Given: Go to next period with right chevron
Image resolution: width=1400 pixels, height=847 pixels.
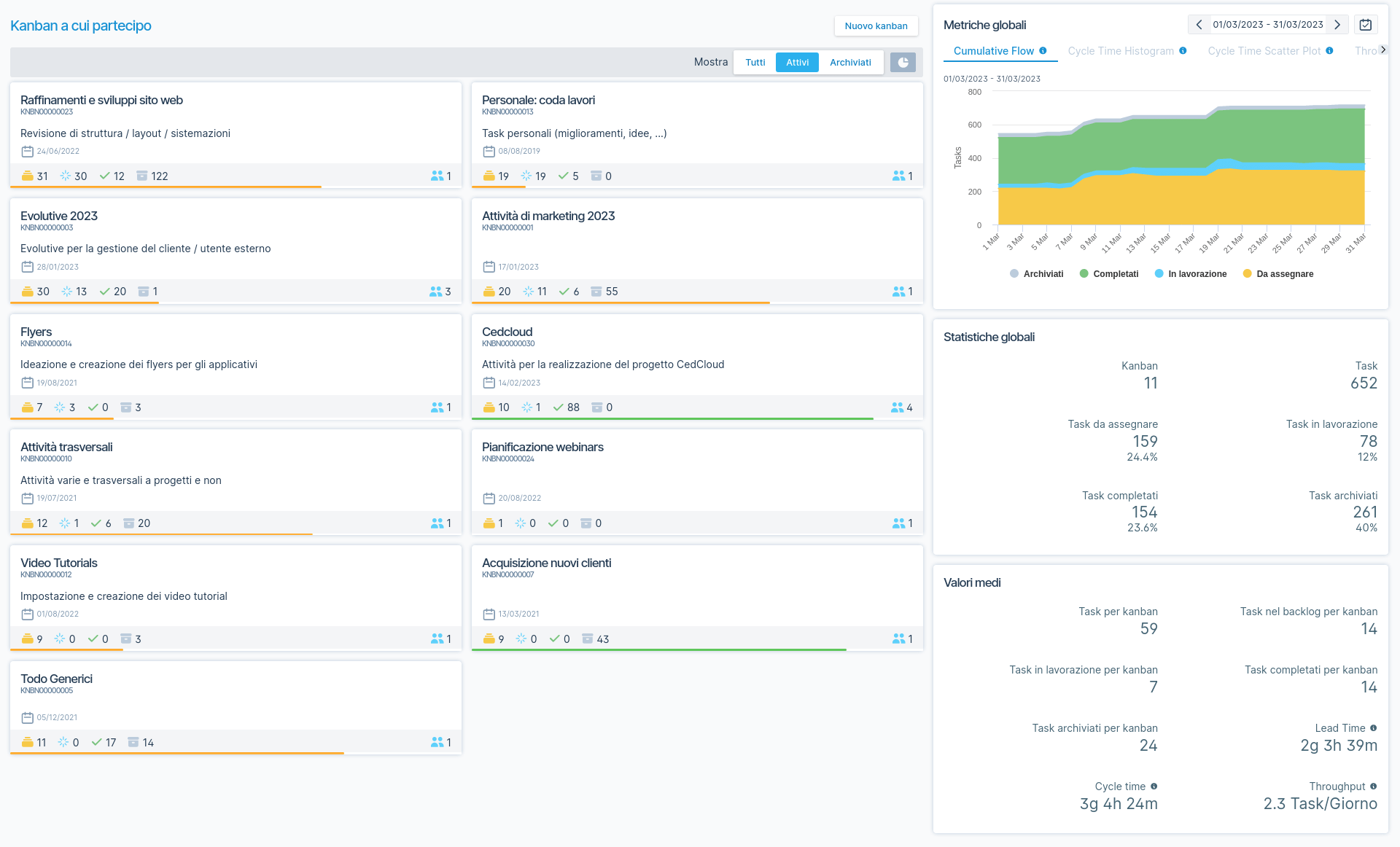Looking at the screenshot, I should (1337, 24).
